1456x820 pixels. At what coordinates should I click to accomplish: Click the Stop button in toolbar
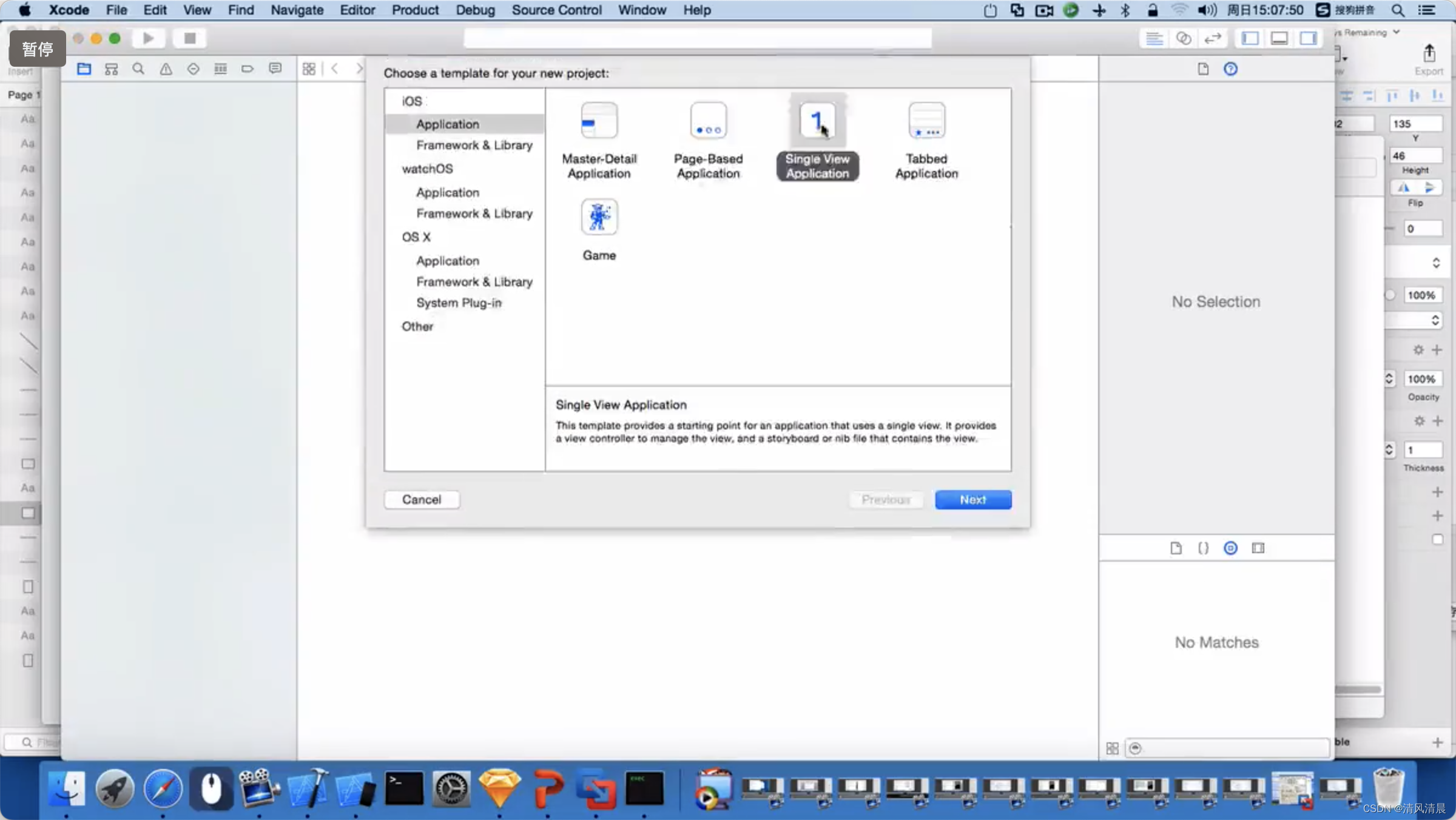(190, 38)
